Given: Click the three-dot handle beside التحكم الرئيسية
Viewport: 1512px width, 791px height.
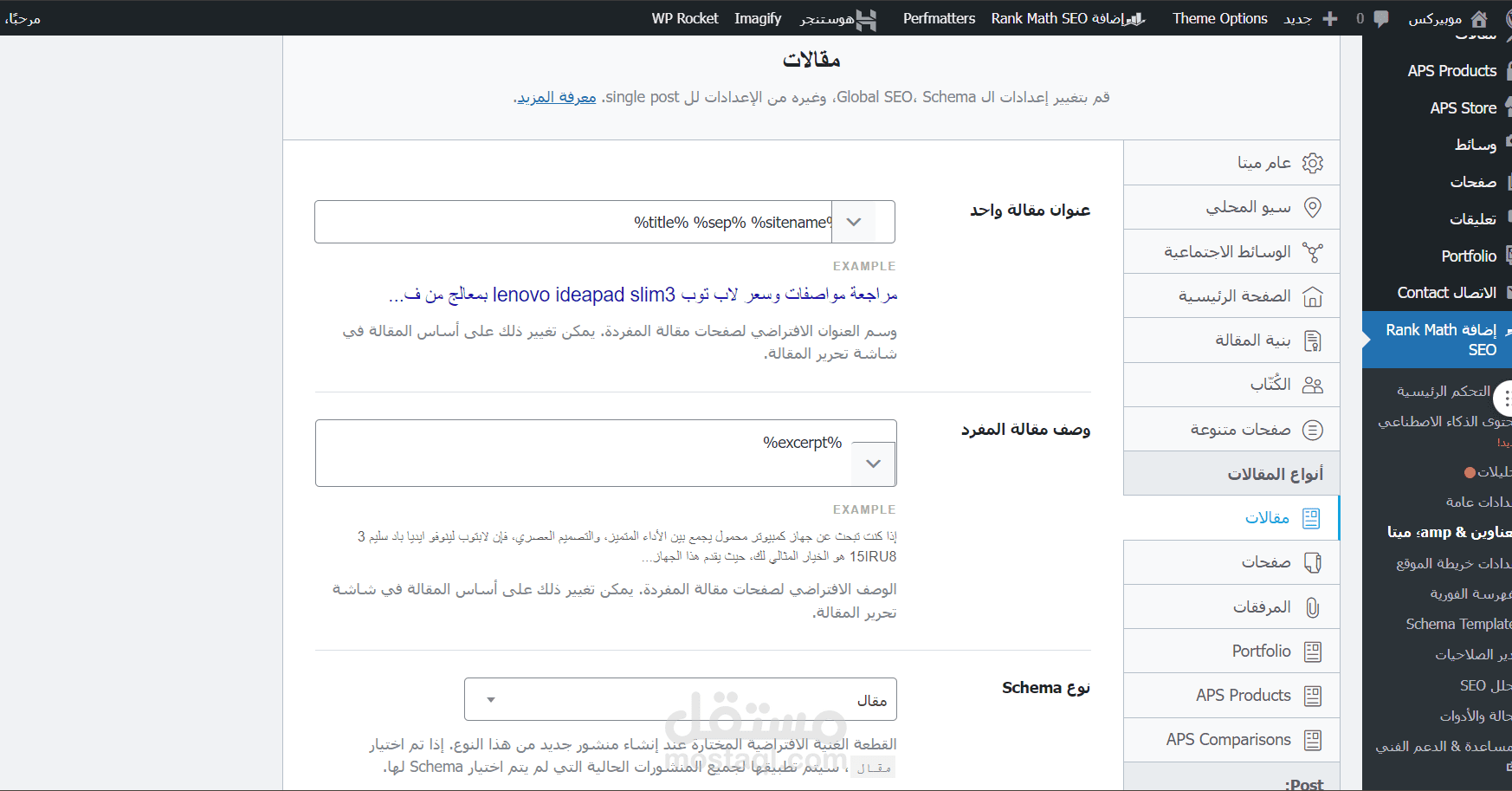Looking at the screenshot, I should pos(1505,398).
